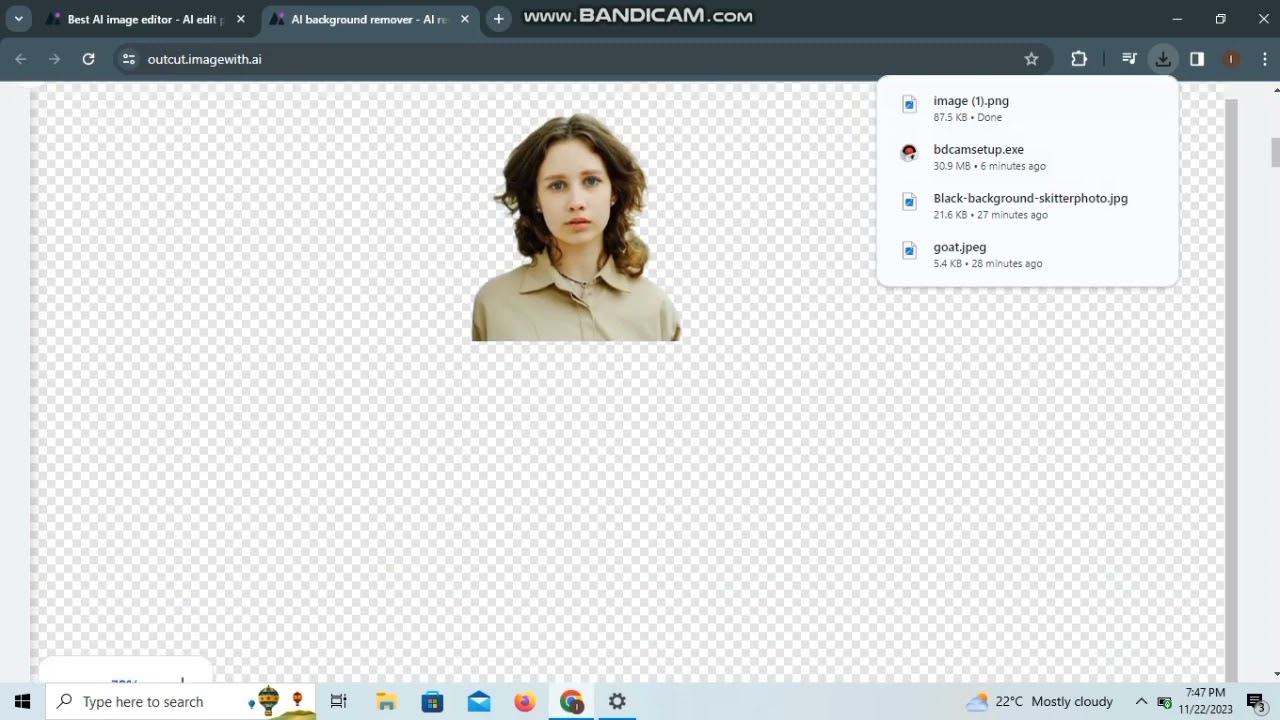Open the Chrome three-dot menu
Screen dimensions: 1280x720
(x=1265, y=59)
